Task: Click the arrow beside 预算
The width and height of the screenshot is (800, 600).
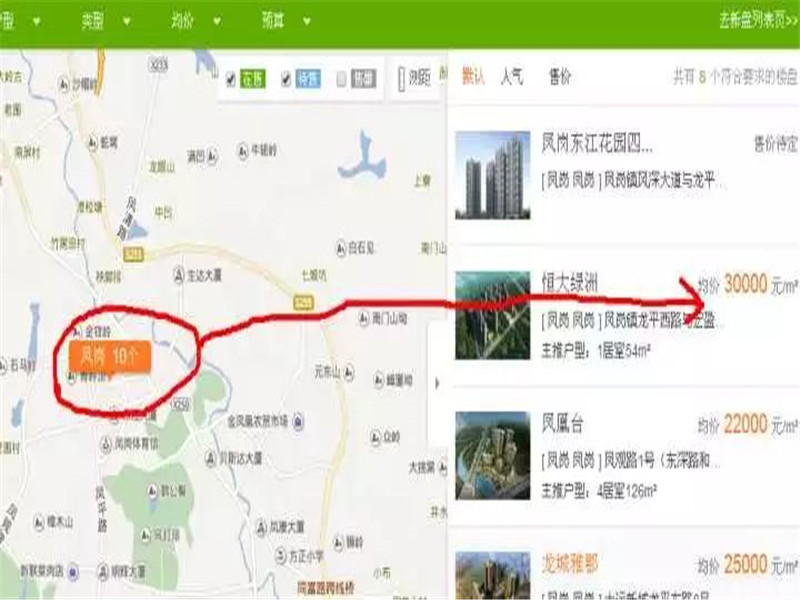Action: pos(307,21)
